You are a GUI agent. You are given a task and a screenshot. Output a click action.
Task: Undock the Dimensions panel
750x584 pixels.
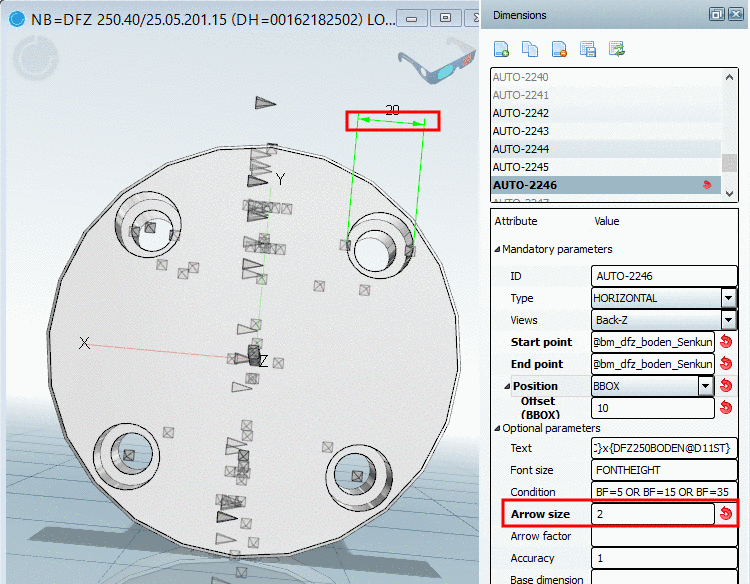pyautogui.click(x=716, y=14)
